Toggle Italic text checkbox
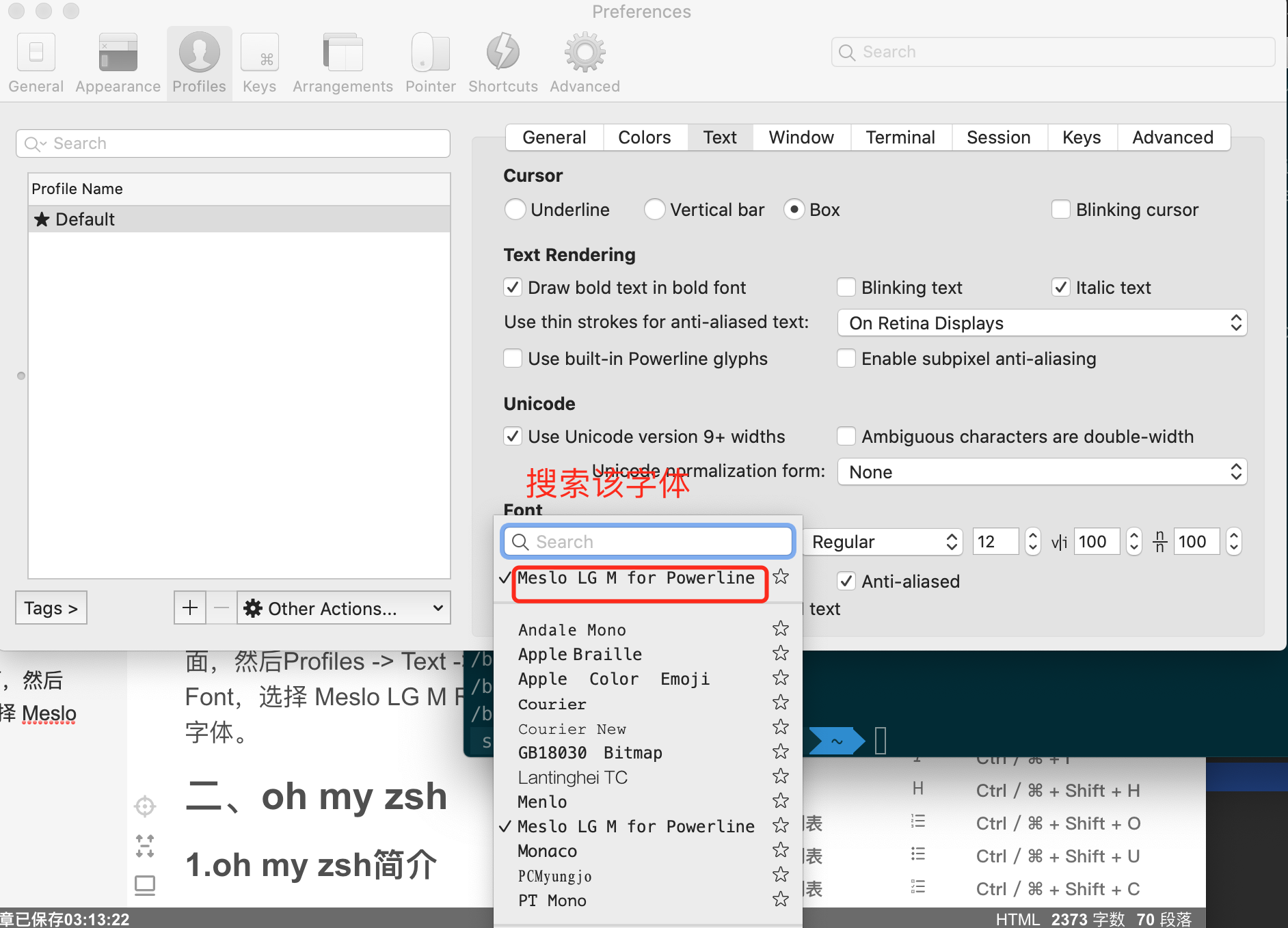 [1060, 288]
